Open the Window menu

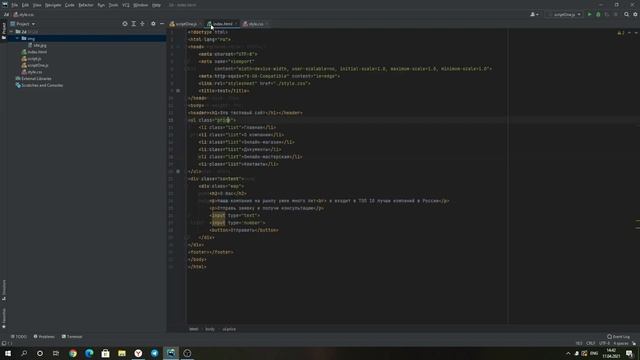[x=141, y=5]
